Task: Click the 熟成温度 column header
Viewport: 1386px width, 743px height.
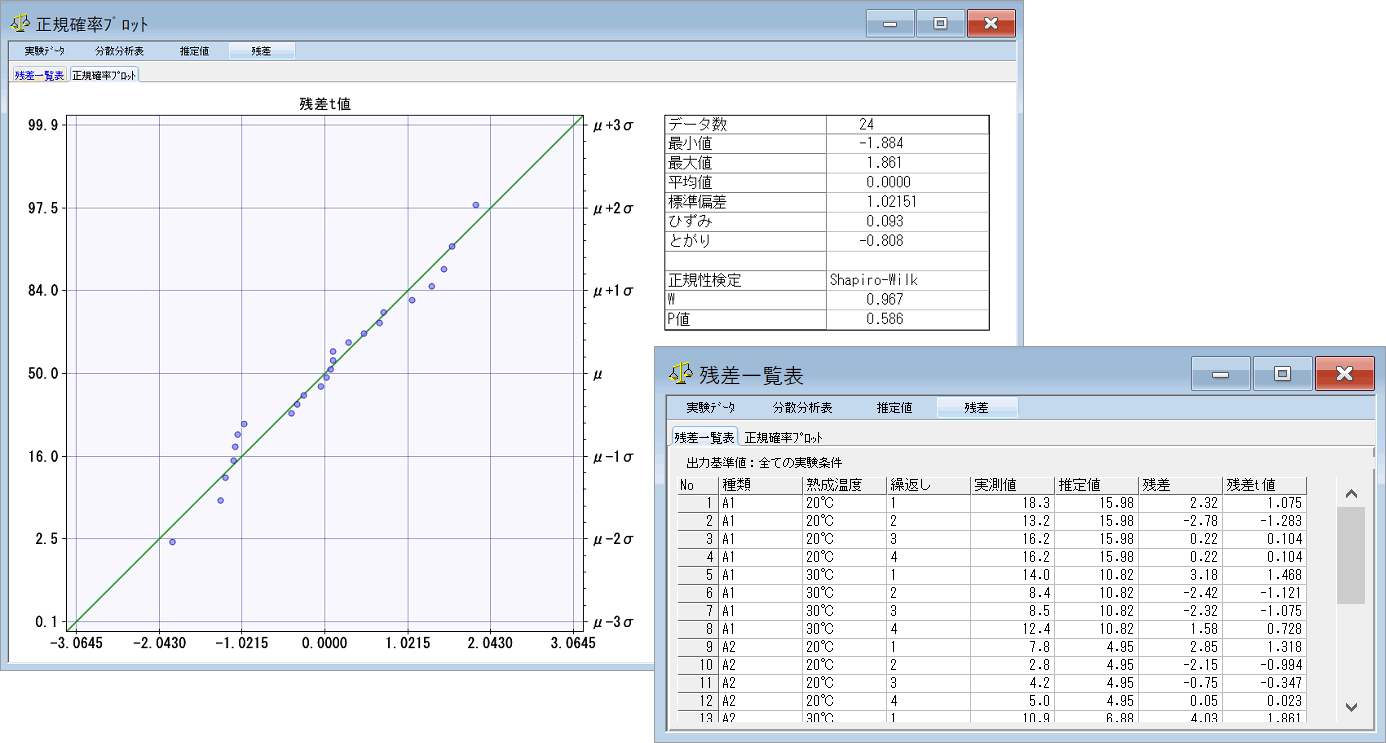Action: (x=844, y=485)
